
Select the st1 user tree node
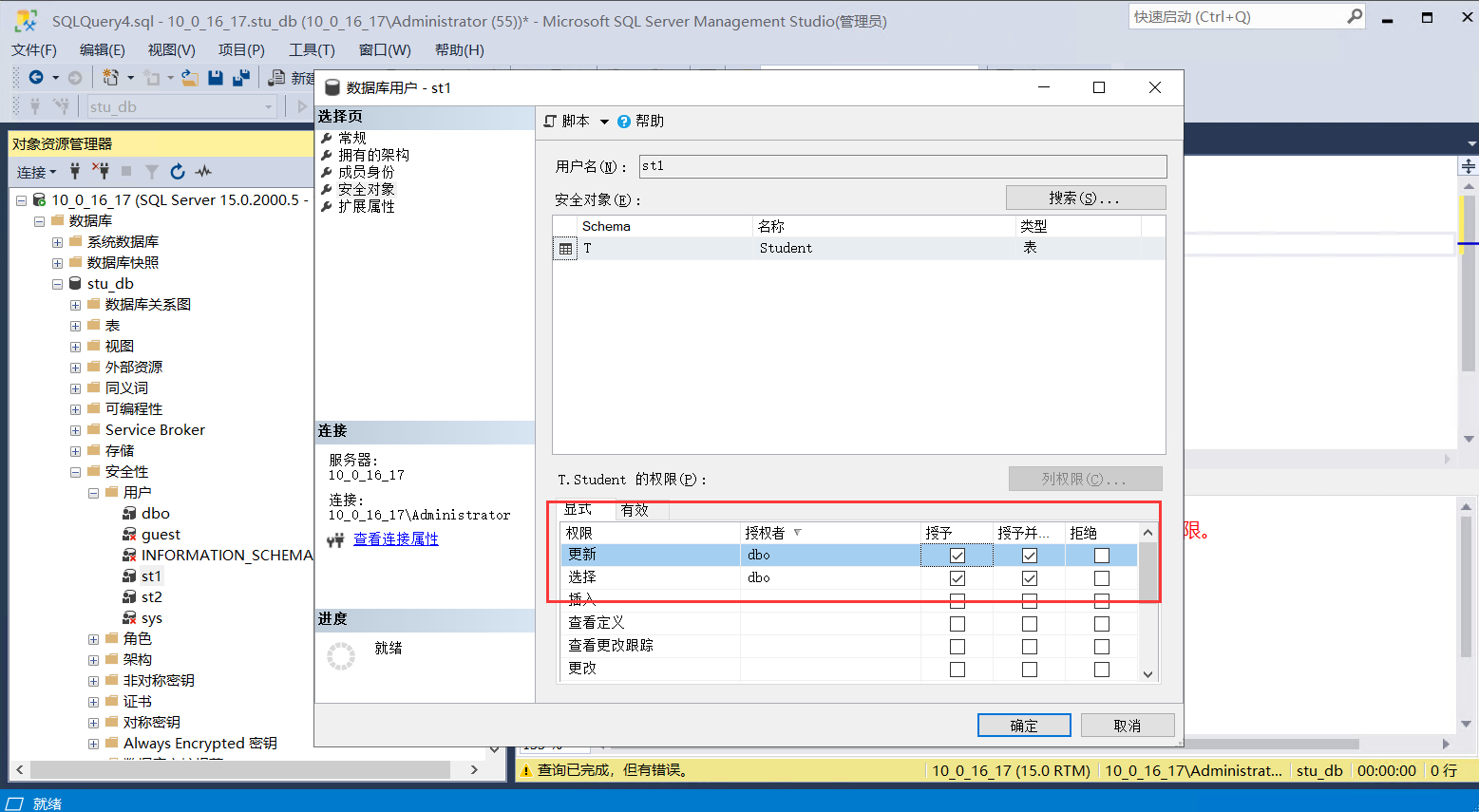pos(151,576)
